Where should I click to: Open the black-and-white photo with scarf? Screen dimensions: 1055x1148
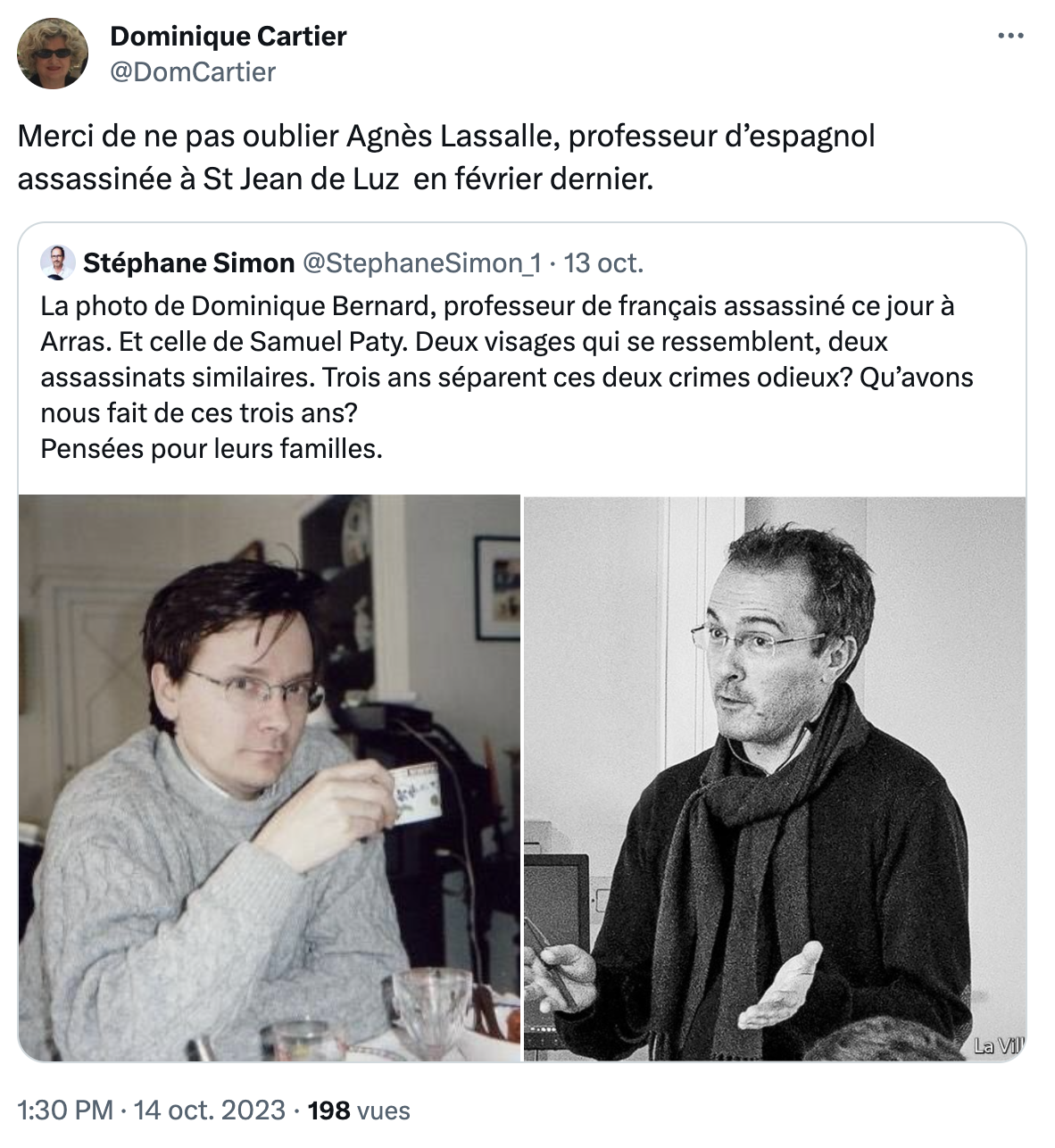point(775,778)
